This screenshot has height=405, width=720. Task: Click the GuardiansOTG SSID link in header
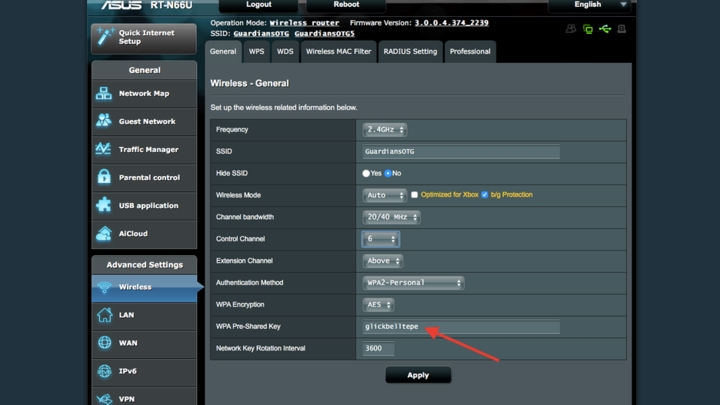pos(261,34)
